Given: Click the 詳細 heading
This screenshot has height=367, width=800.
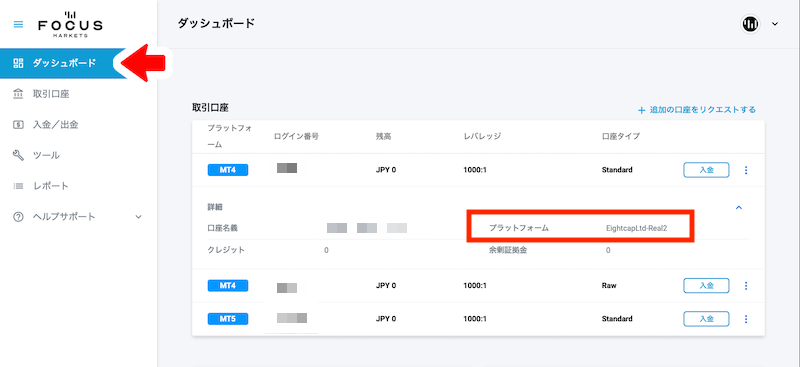Looking at the screenshot, I should coord(215,207).
